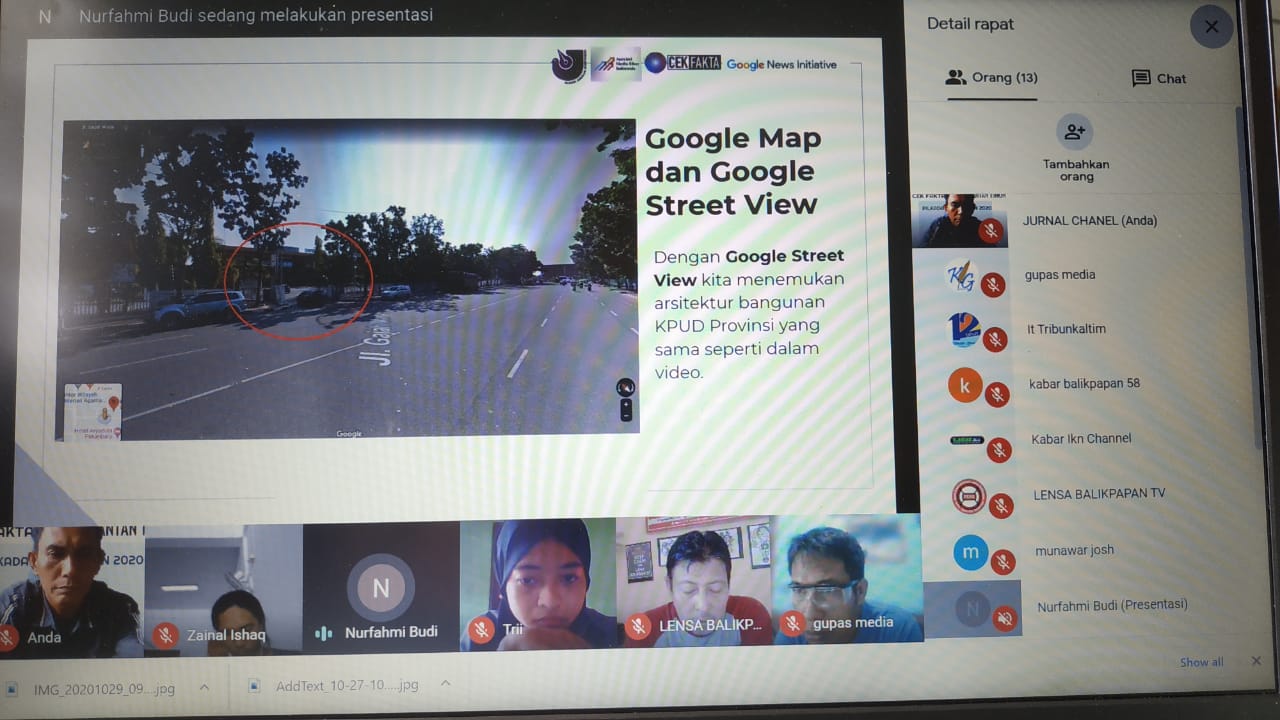Click the presenter N avatar at top left

(44, 16)
